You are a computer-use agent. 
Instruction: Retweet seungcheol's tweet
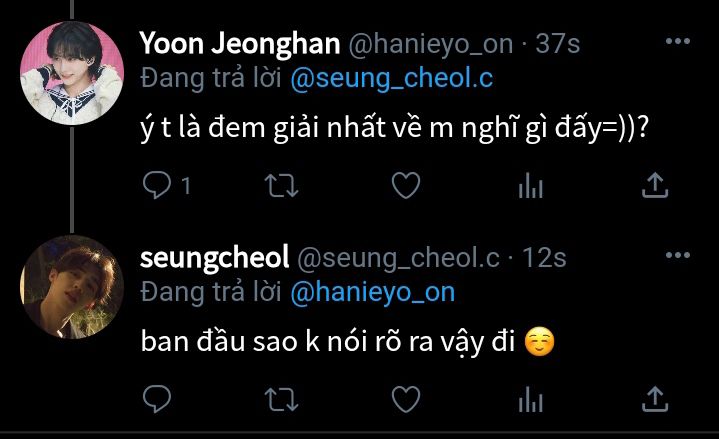pyautogui.click(x=282, y=399)
